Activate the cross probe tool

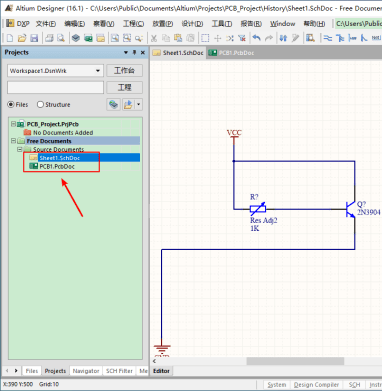coord(295,38)
